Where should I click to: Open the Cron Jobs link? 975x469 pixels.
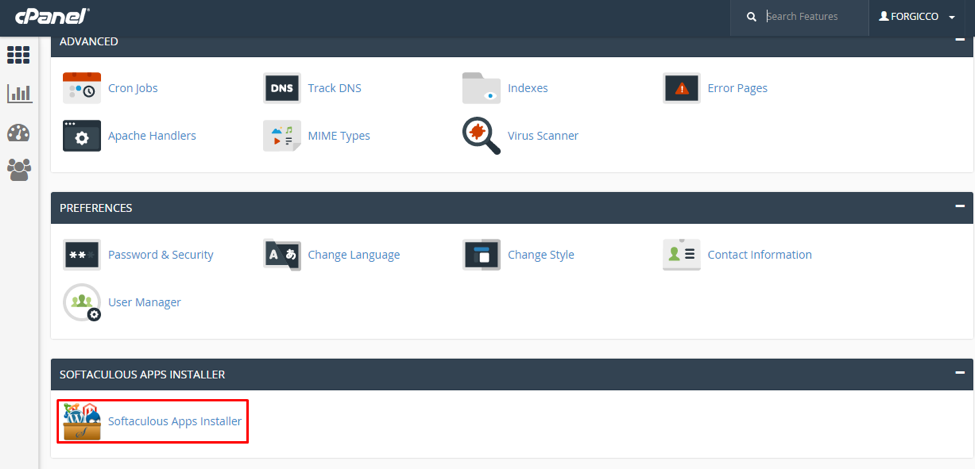[133, 88]
